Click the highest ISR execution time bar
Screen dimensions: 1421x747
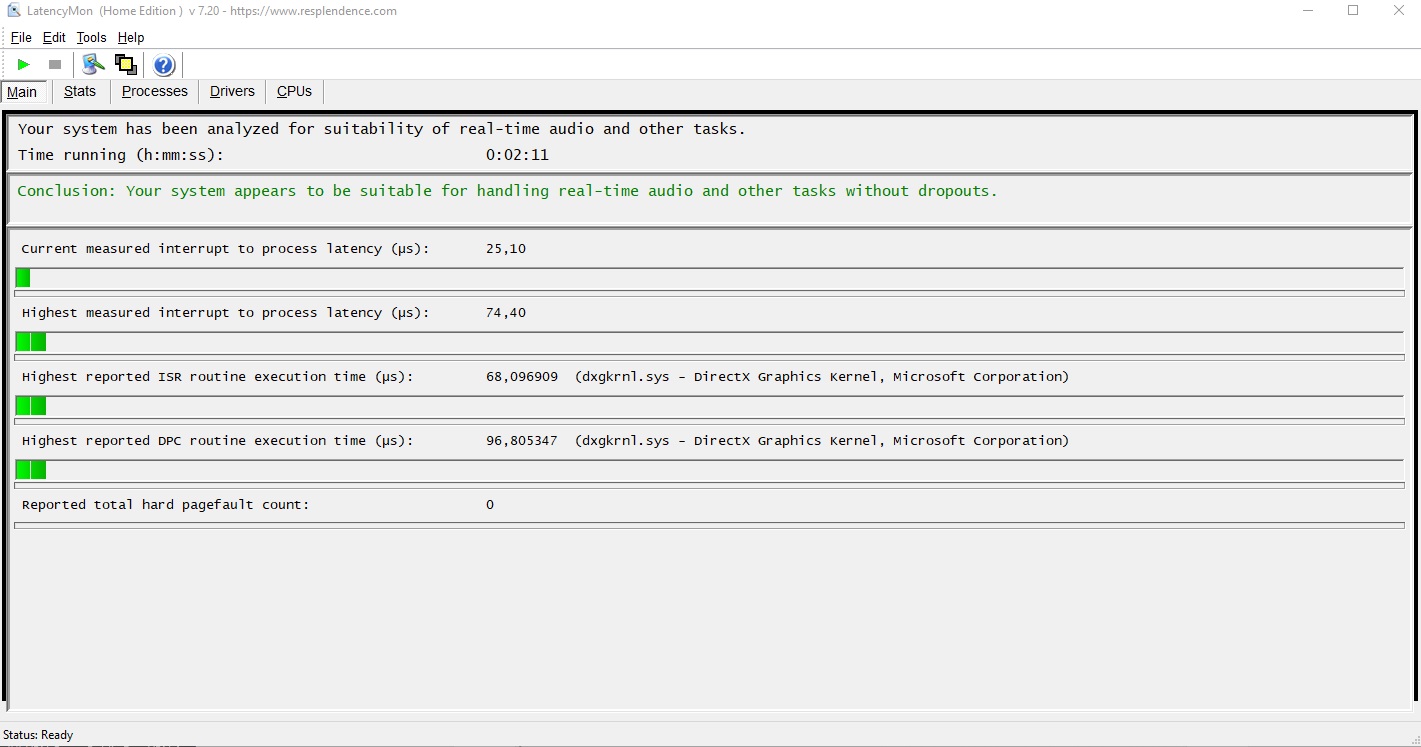pyautogui.click(x=709, y=406)
